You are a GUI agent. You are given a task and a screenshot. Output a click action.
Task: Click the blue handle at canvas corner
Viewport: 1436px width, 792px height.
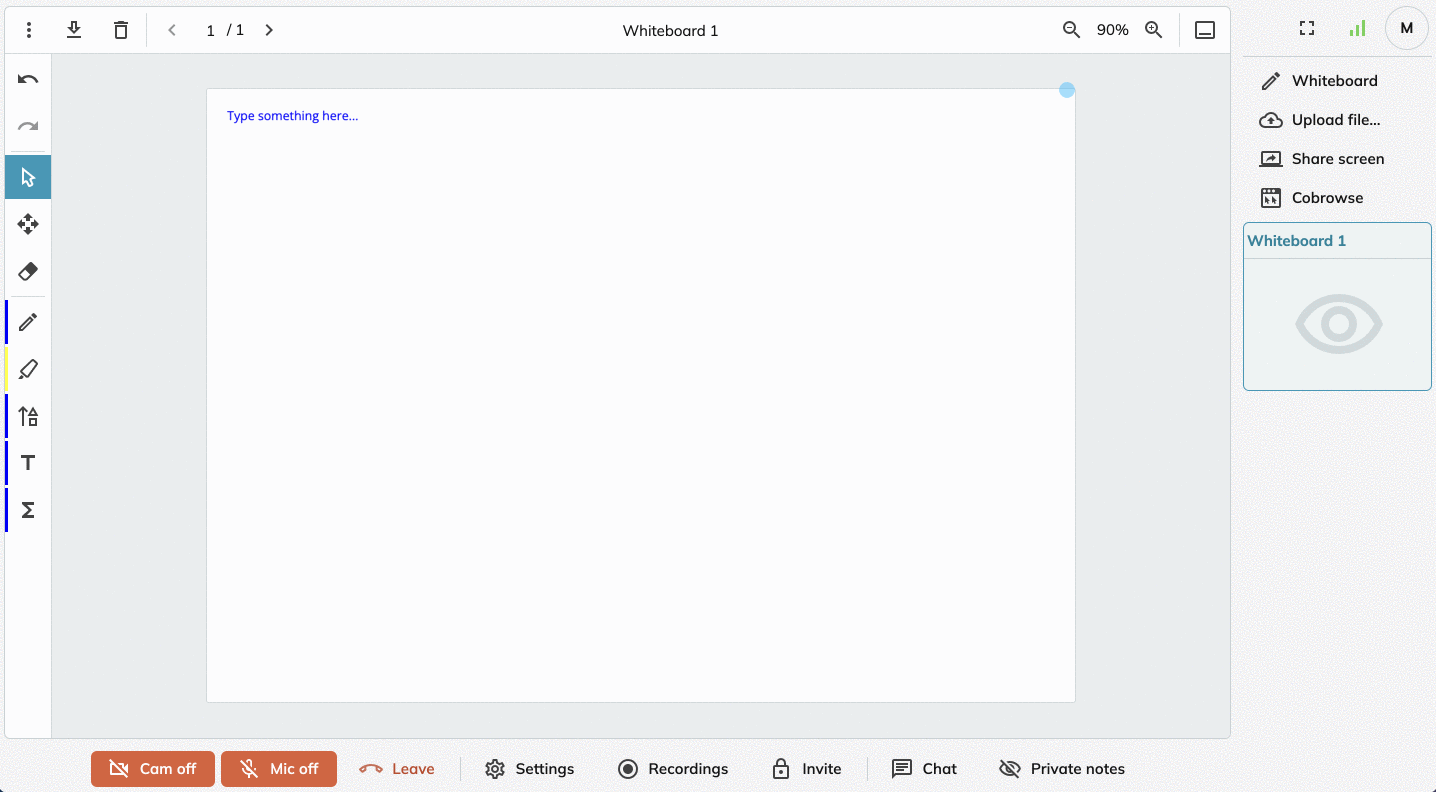1067,90
